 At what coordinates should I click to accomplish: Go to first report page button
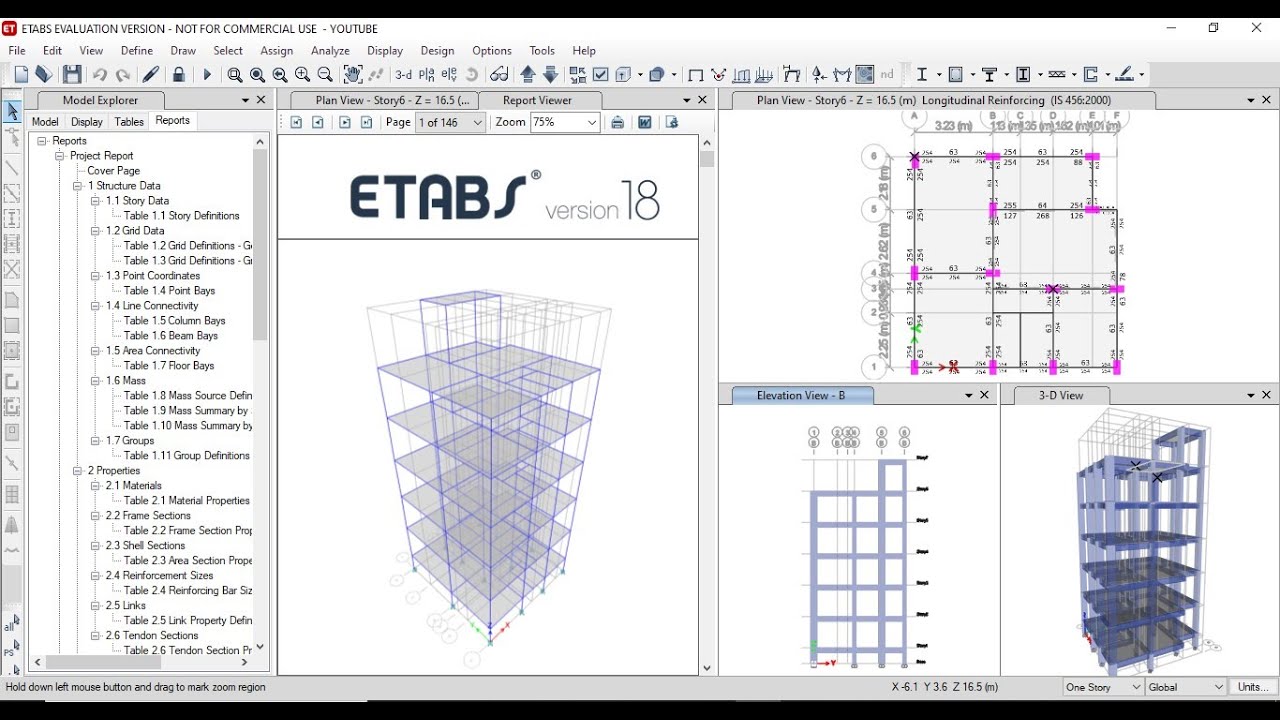click(296, 122)
